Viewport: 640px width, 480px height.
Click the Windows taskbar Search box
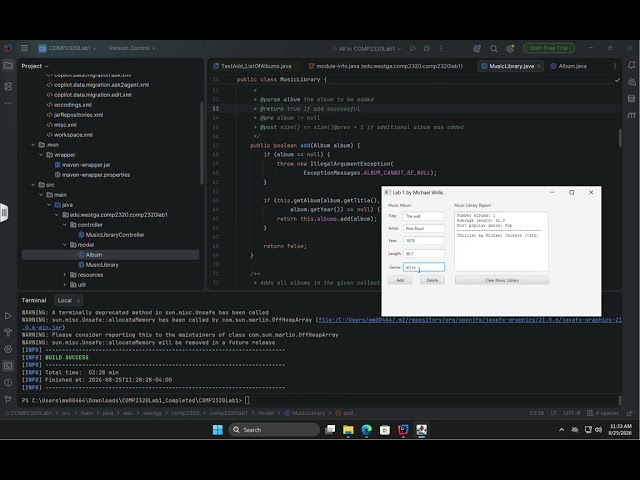pos(273,430)
